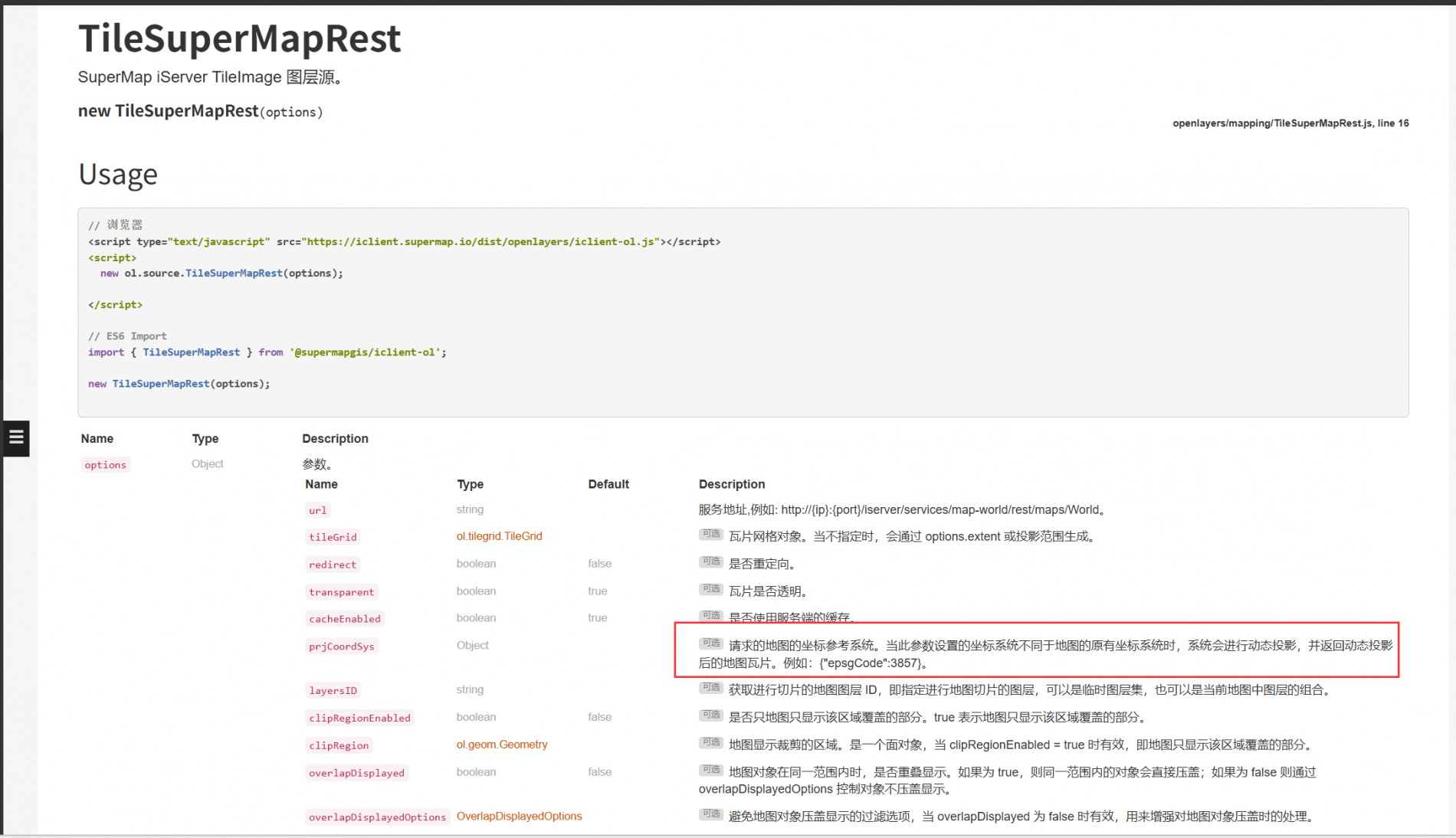Click the prjCoordSys parameter name

[x=341, y=647]
